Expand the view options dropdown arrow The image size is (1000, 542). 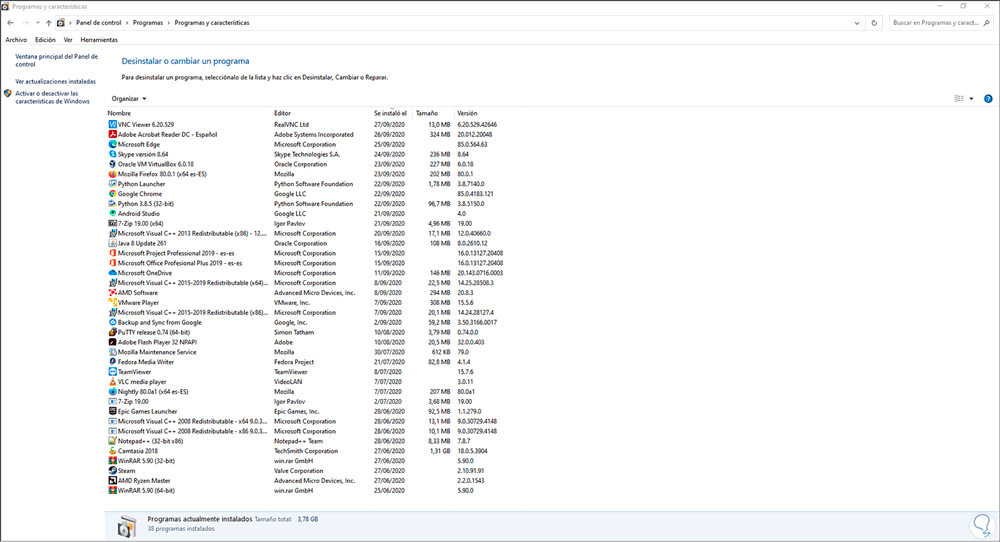pyautogui.click(x=971, y=99)
